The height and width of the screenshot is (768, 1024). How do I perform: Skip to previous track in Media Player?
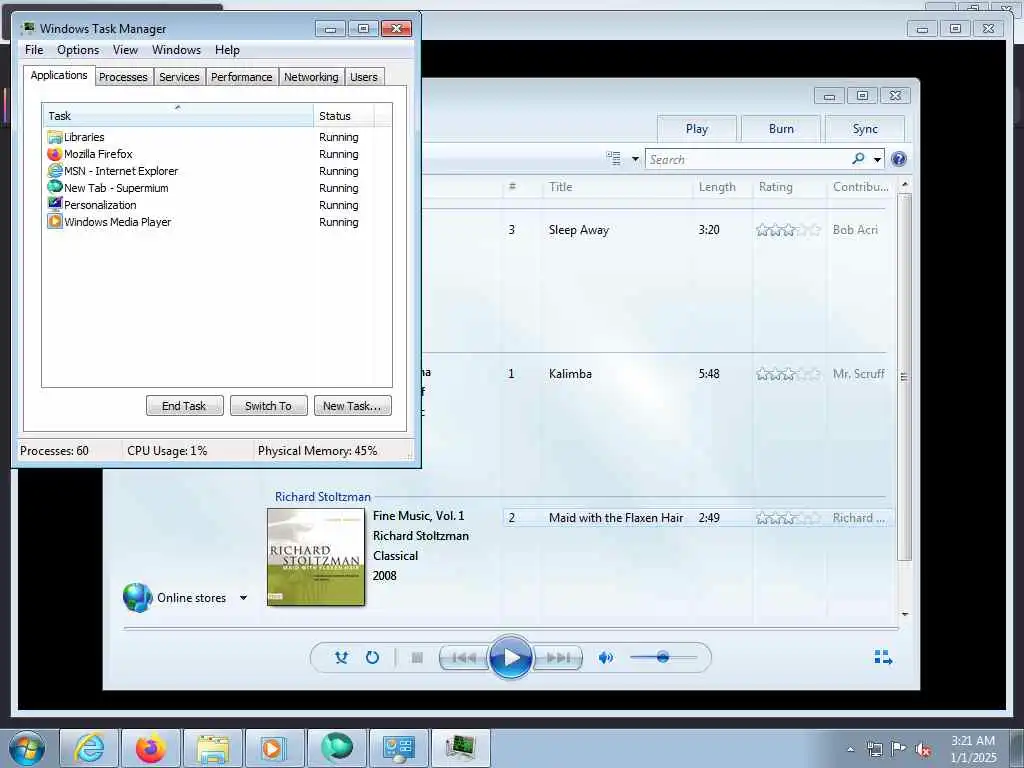pos(464,658)
